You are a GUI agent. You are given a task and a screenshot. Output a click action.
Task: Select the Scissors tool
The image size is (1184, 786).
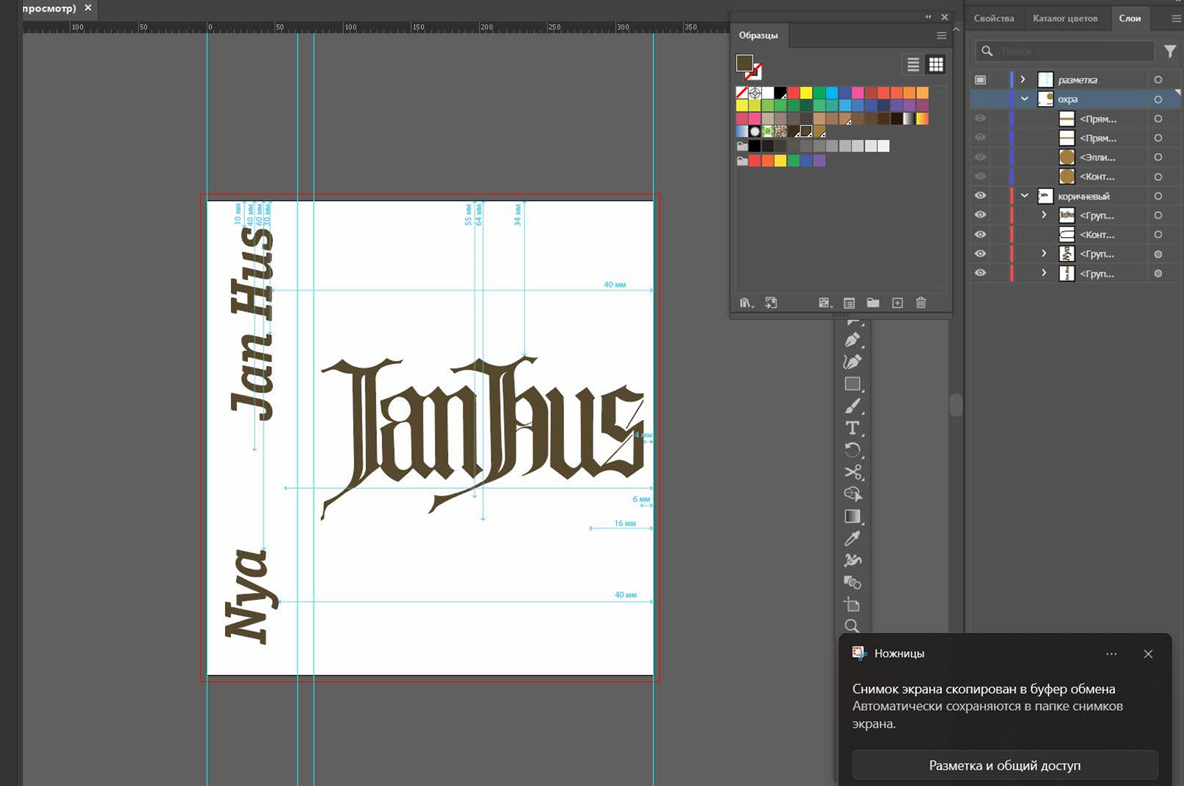(853, 472)
